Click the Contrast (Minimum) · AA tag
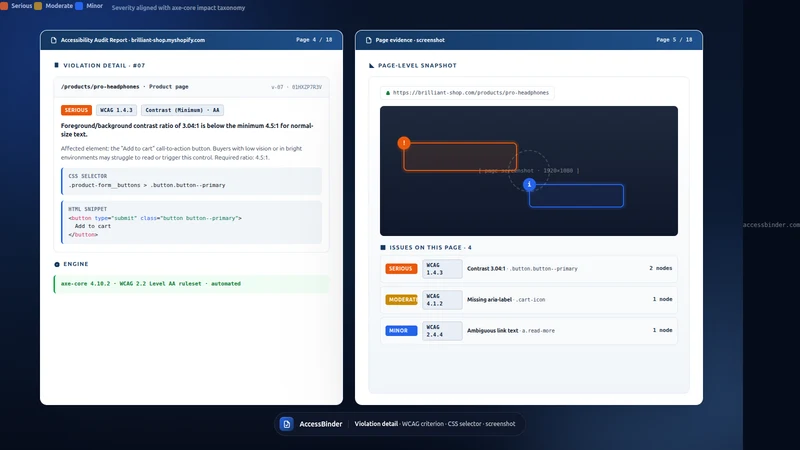The height and width of the screenshot is (450, 800). pos(182,110)
